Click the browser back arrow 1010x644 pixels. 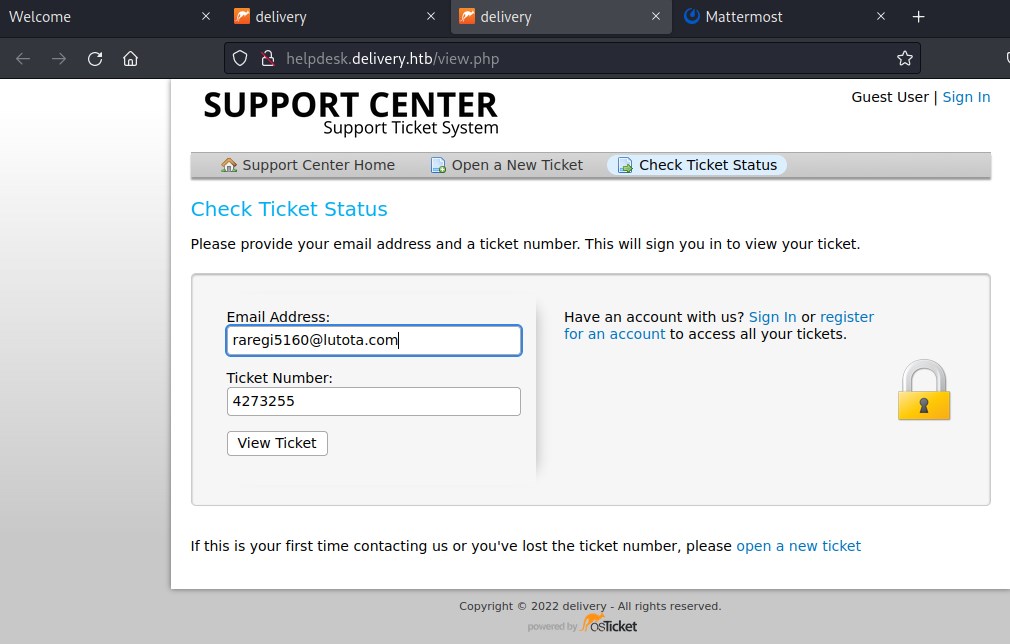pos(23,59)
